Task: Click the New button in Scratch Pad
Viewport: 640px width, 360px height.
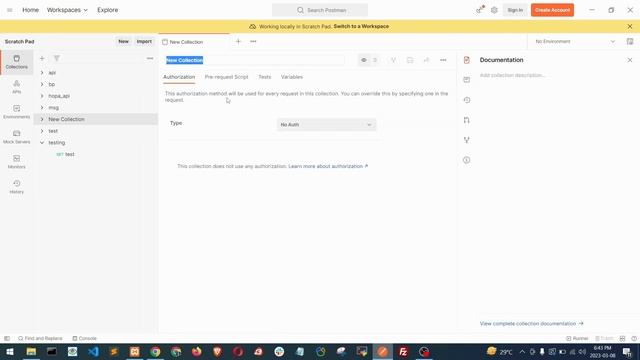Action: [x=123, y=41]
